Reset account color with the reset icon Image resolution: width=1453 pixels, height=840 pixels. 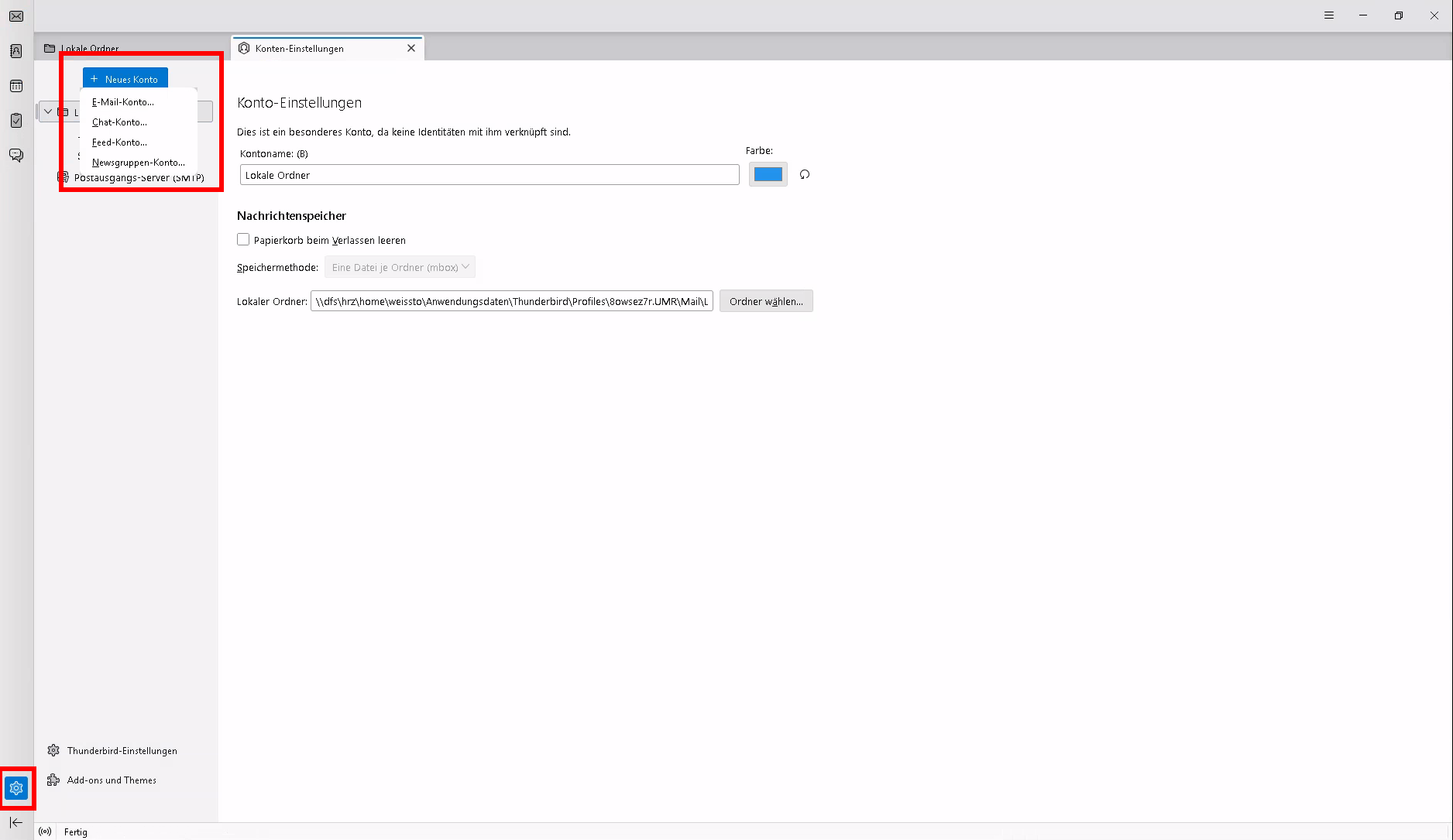[805, 175]
